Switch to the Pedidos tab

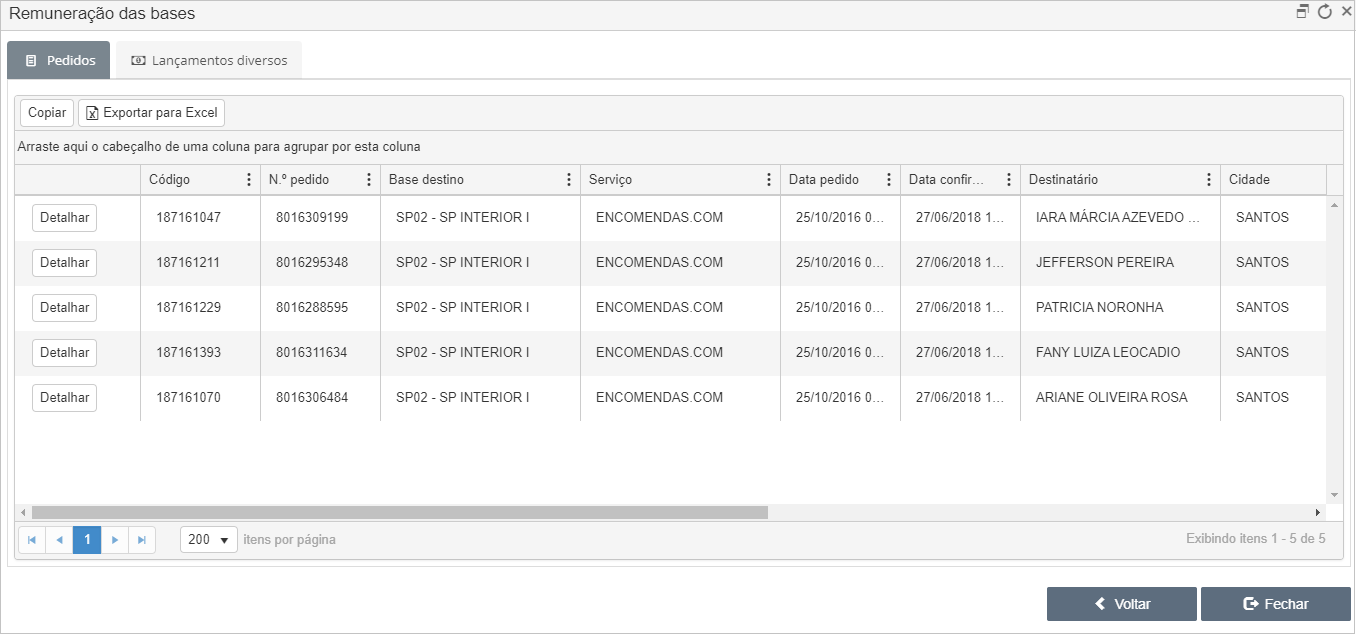(59, 60)
